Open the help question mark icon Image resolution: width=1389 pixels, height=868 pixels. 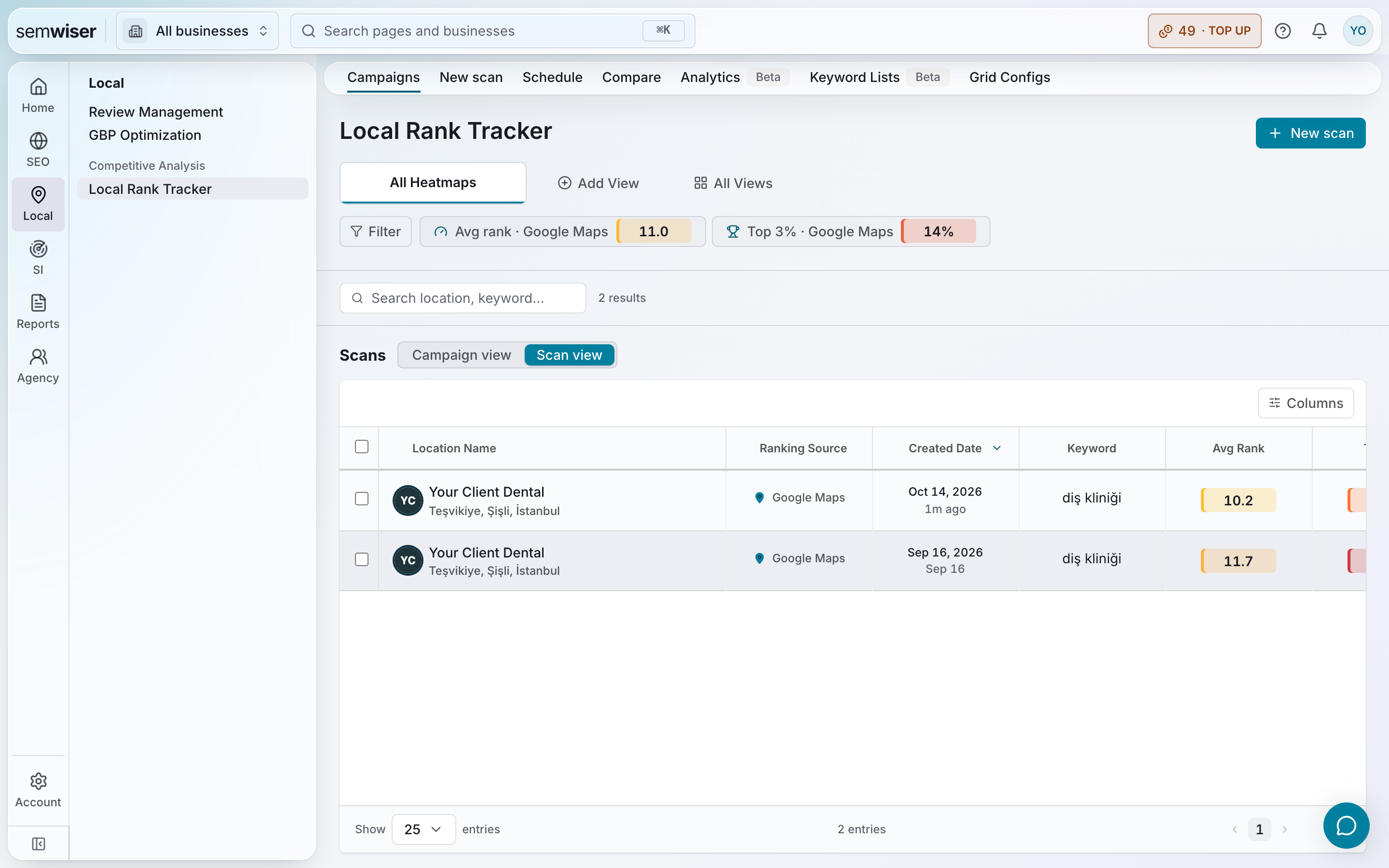point(1282,31)
